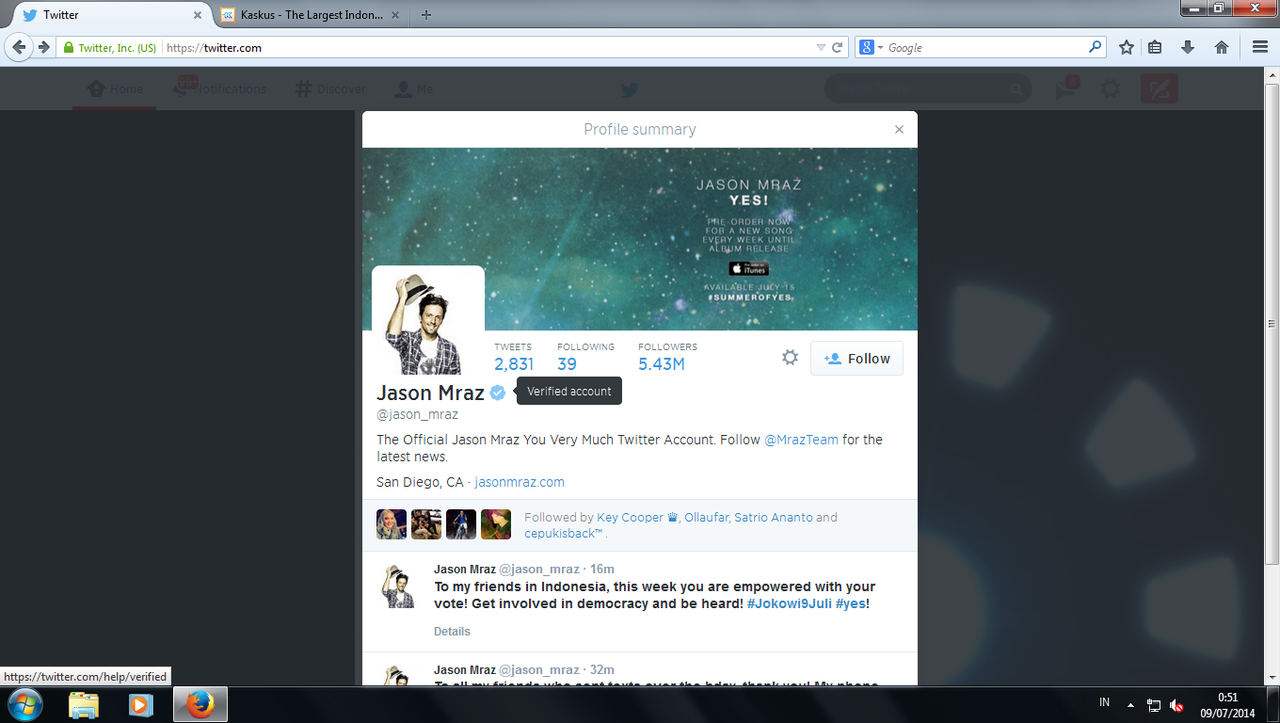Screen dimensions: 1280x723
Task: Click the third follower avatar thumbnail
Action: coord(461,524)
